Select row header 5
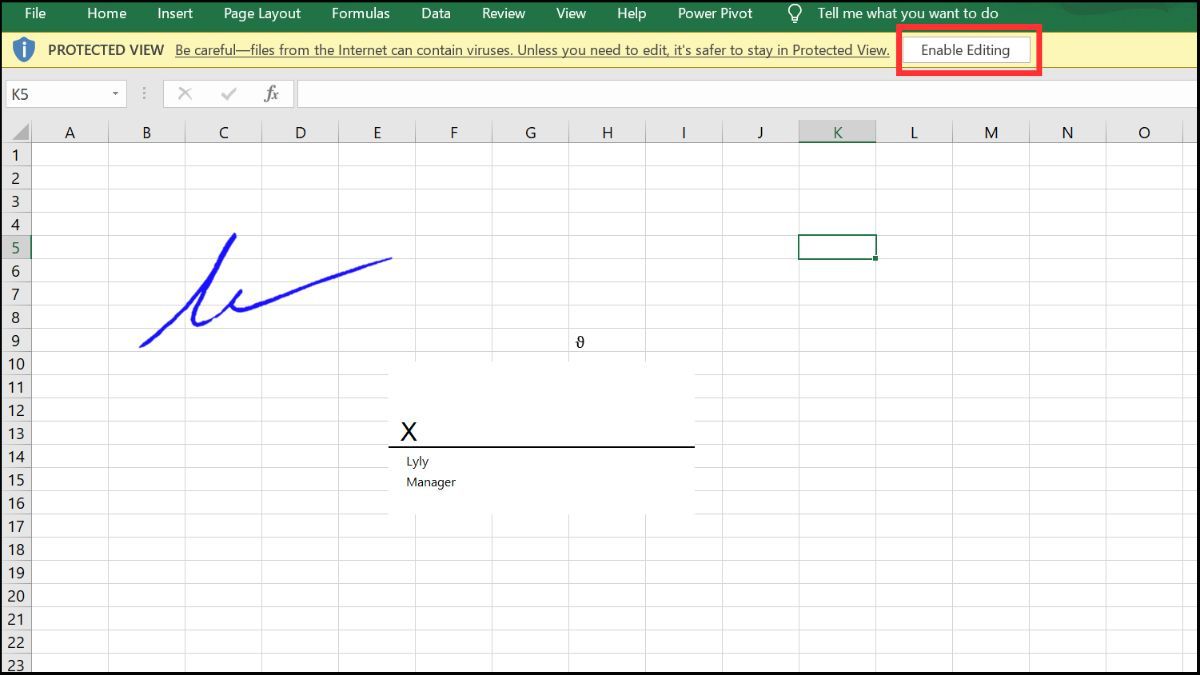Viewport: 1200px width, 675px height. click(16, 247)
